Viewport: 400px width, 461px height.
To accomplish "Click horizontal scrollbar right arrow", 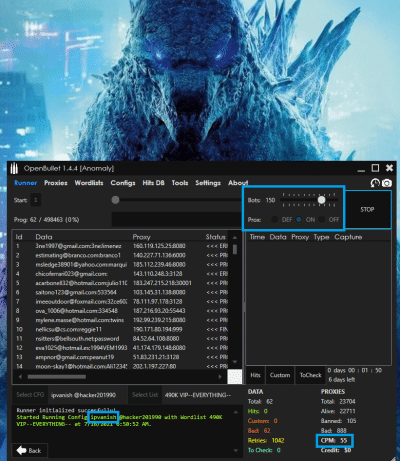I will coord(220,377).
